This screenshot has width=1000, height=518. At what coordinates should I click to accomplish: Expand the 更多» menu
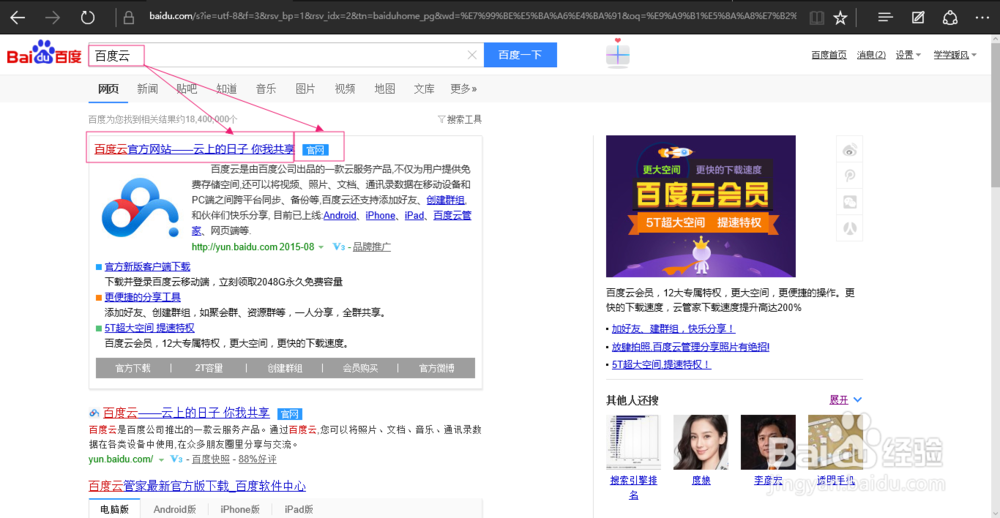(464, 89)
